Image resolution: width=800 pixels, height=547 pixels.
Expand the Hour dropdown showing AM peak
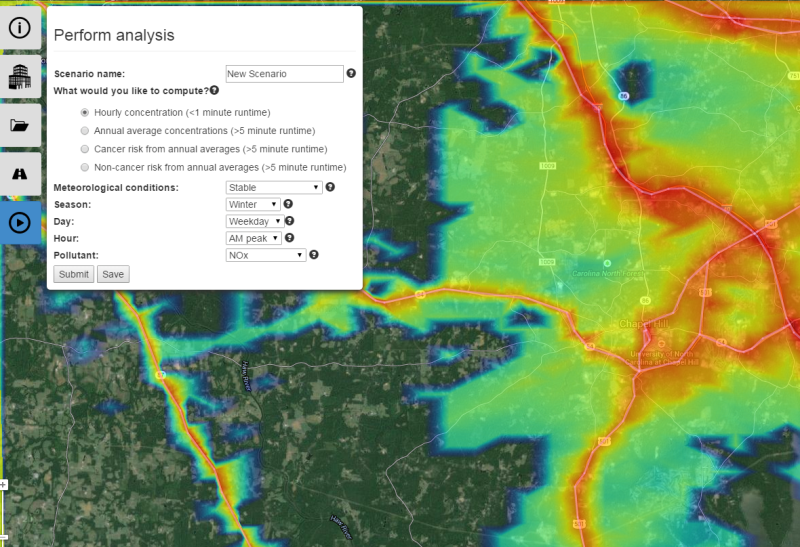click(x=253, y=238)
